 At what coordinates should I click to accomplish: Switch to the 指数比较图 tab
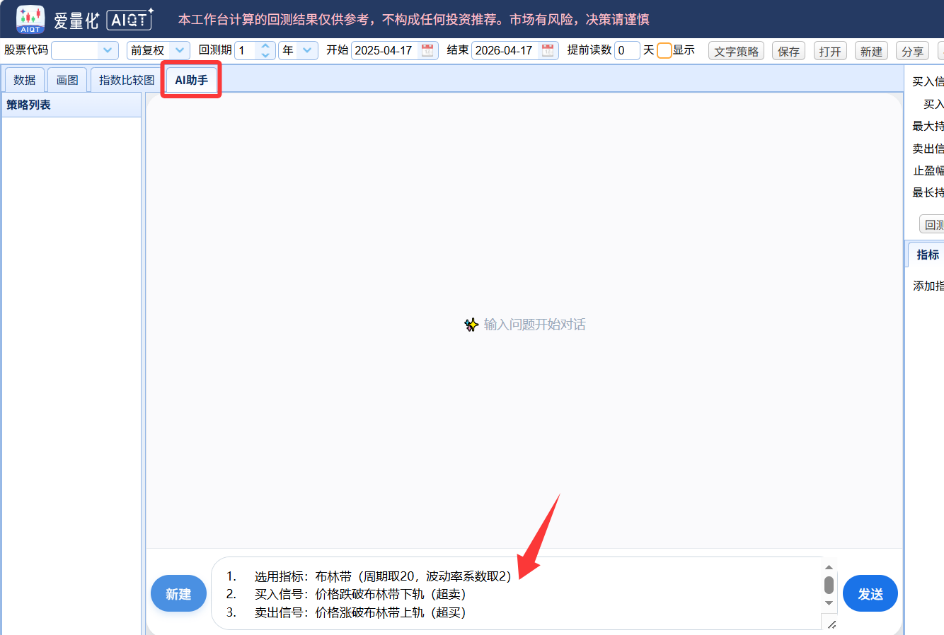coord(126,80)
